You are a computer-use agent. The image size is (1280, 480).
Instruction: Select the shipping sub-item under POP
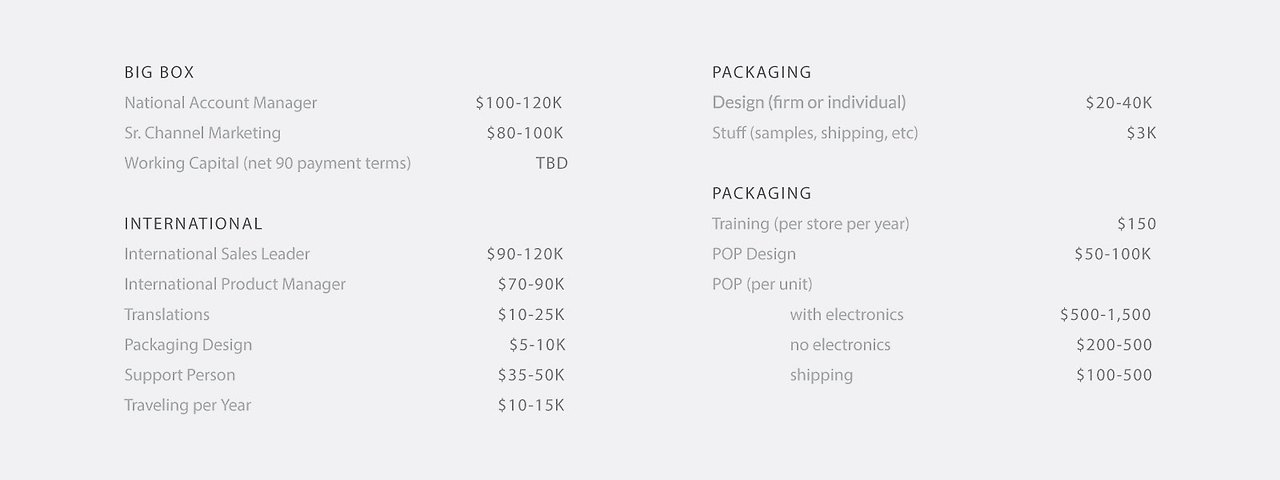click(821, 375)
